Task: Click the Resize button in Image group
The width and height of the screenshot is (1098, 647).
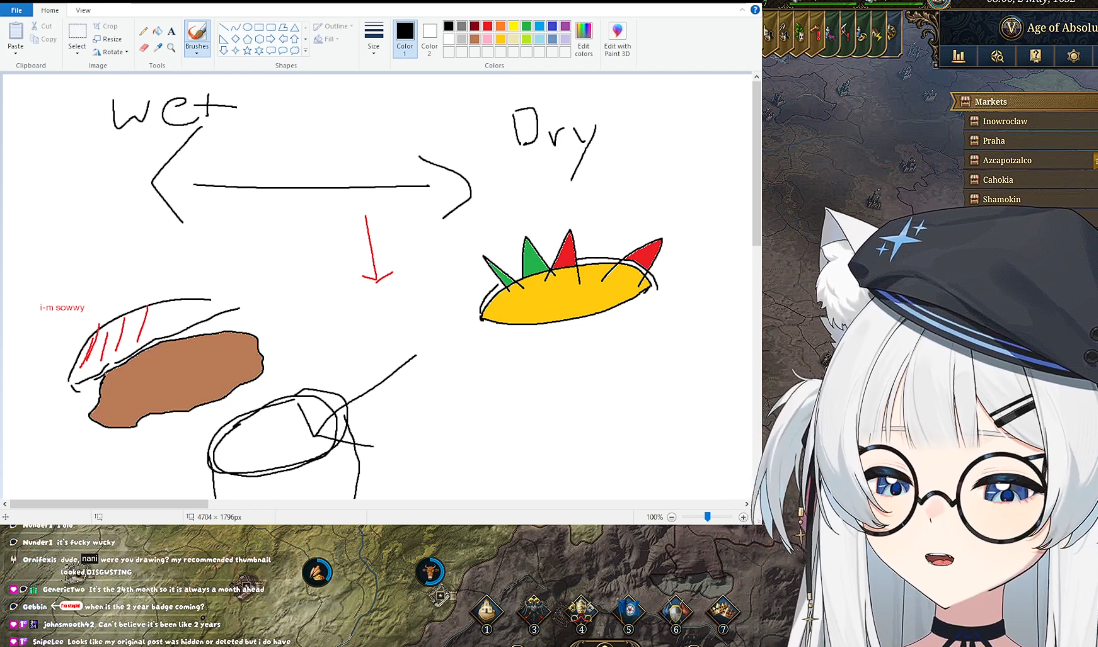Action: [107, 39]
